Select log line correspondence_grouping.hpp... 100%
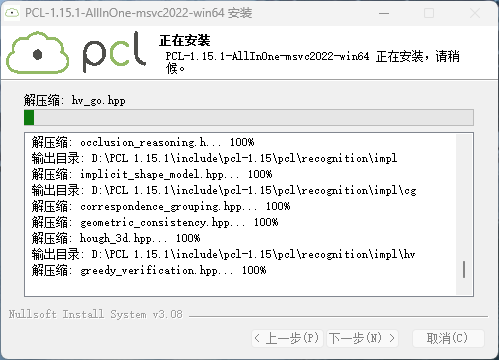 161,206
